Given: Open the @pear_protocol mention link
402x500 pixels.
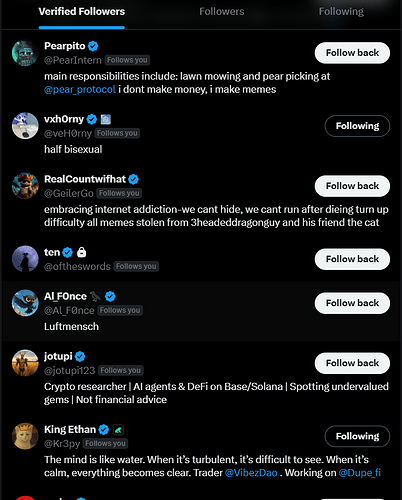Looking at the screenshot, I should click(80, 90).
